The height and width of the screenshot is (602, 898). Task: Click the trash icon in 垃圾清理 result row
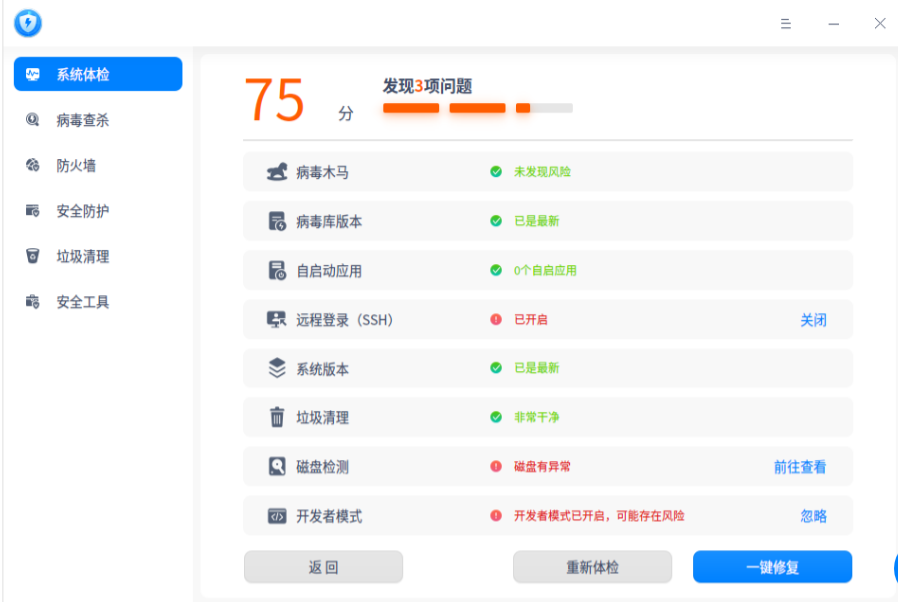coord(277,417)
